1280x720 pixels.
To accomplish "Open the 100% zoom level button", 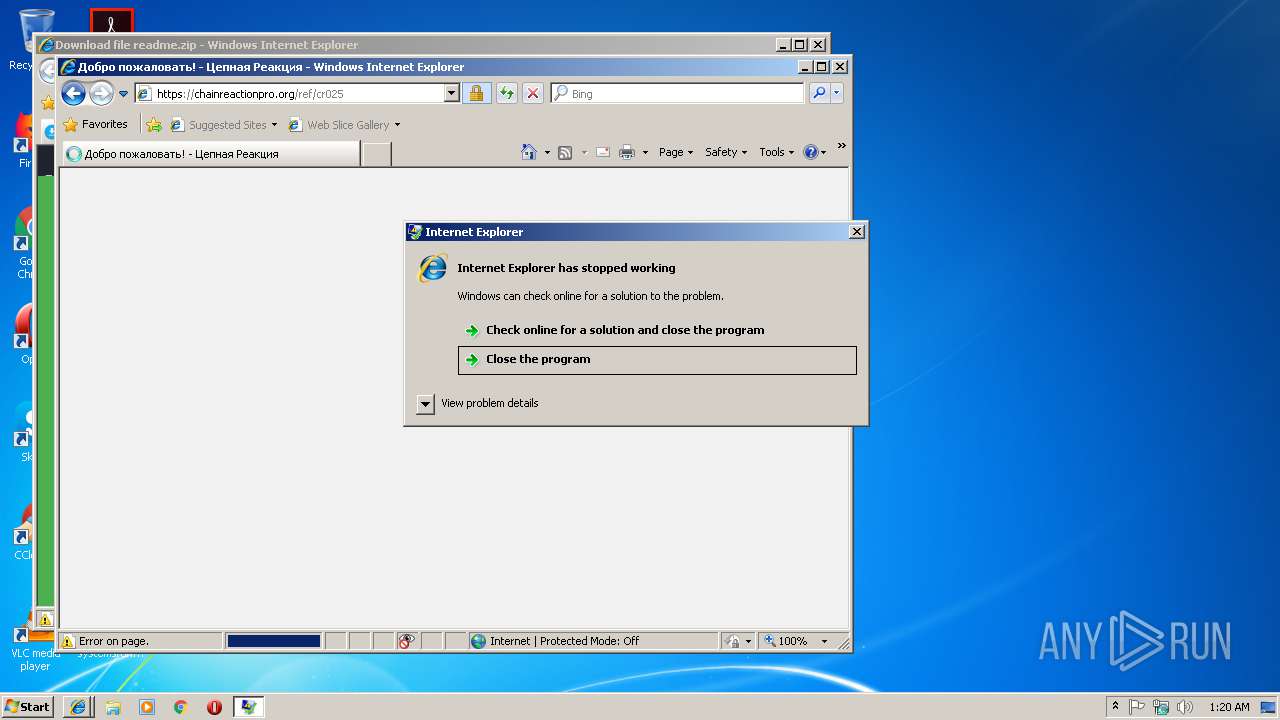I will [786, 641].
